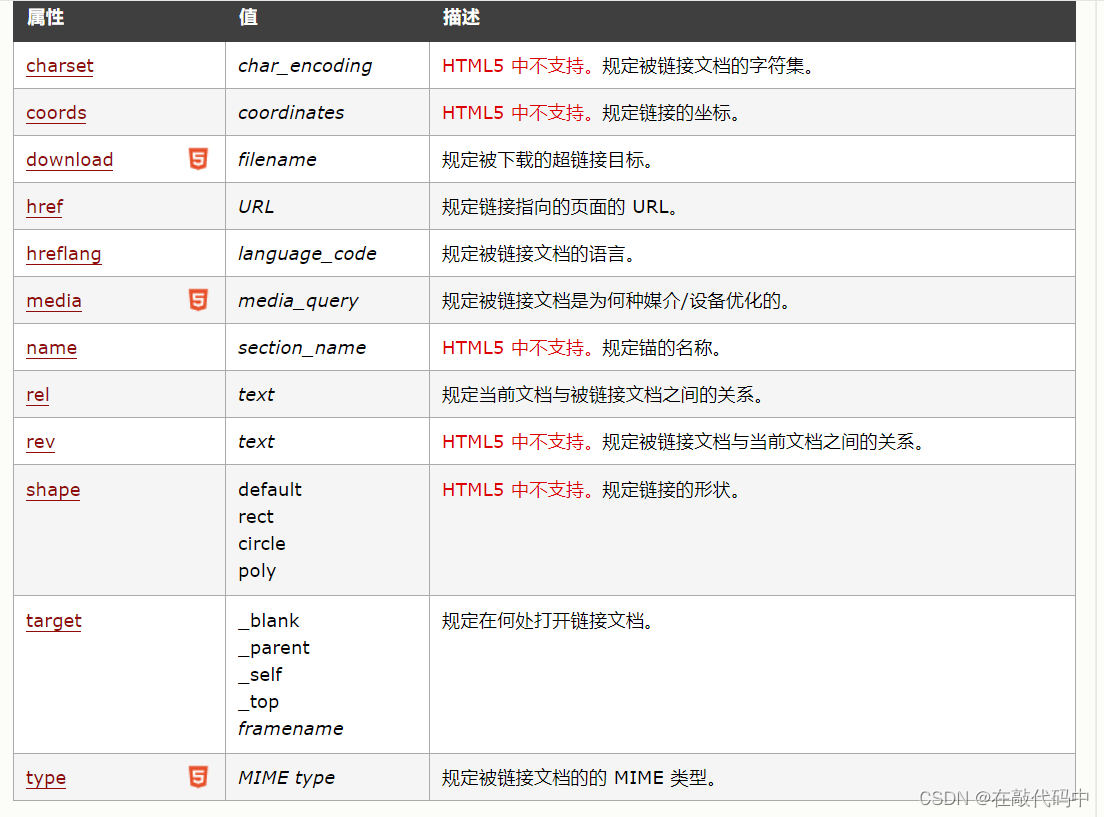Click the _blank target value
The width and height of the screenshot is (1104, 817).
pyautogui.click(x=269, y=620)
